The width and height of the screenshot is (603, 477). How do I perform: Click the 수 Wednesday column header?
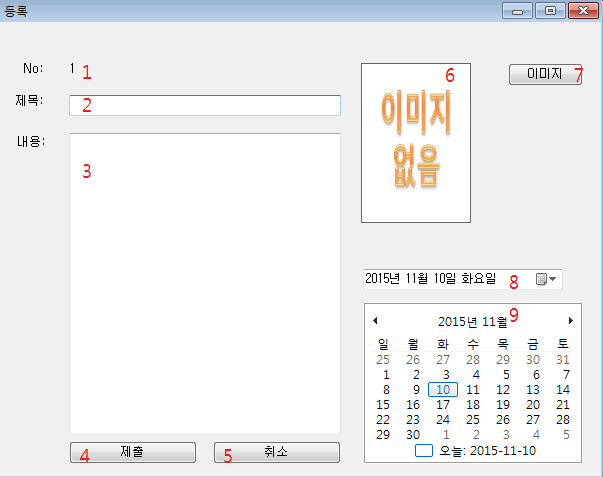pos(473,344)
